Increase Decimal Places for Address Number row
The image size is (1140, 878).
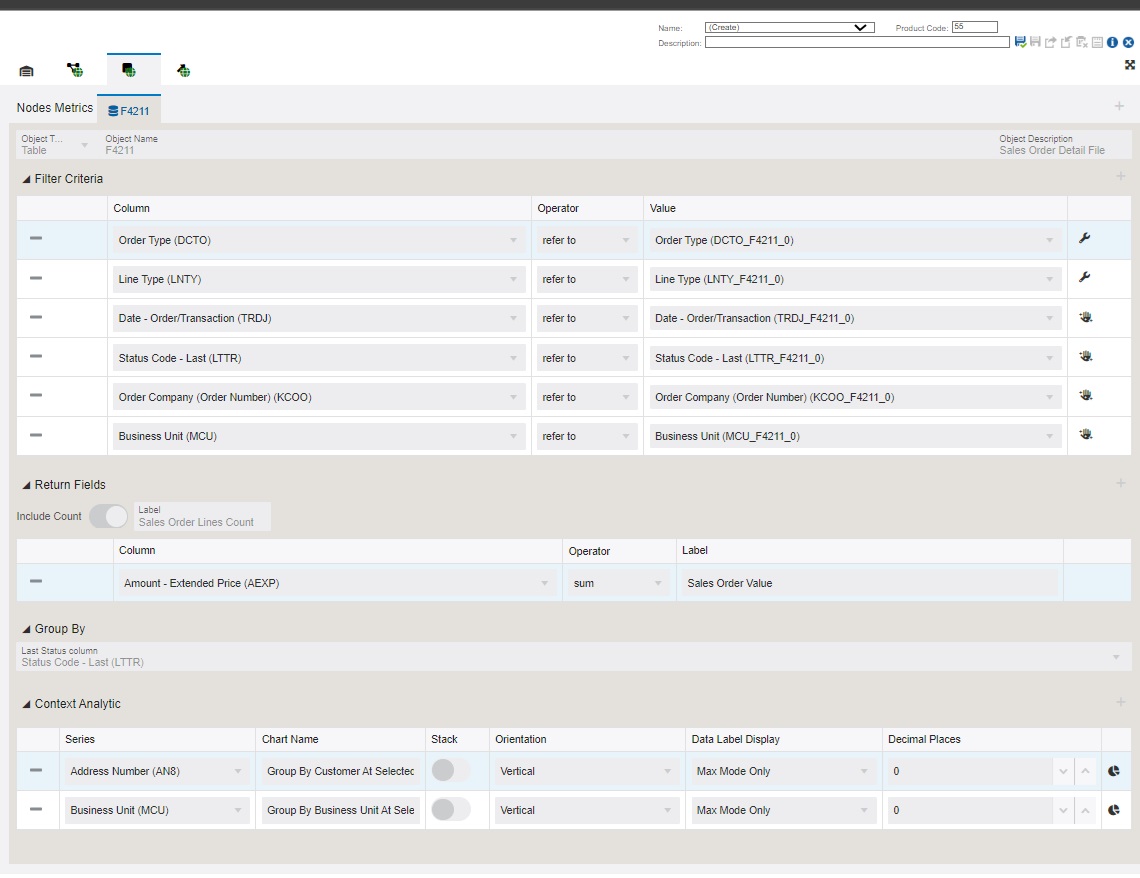coord(1085,771)
